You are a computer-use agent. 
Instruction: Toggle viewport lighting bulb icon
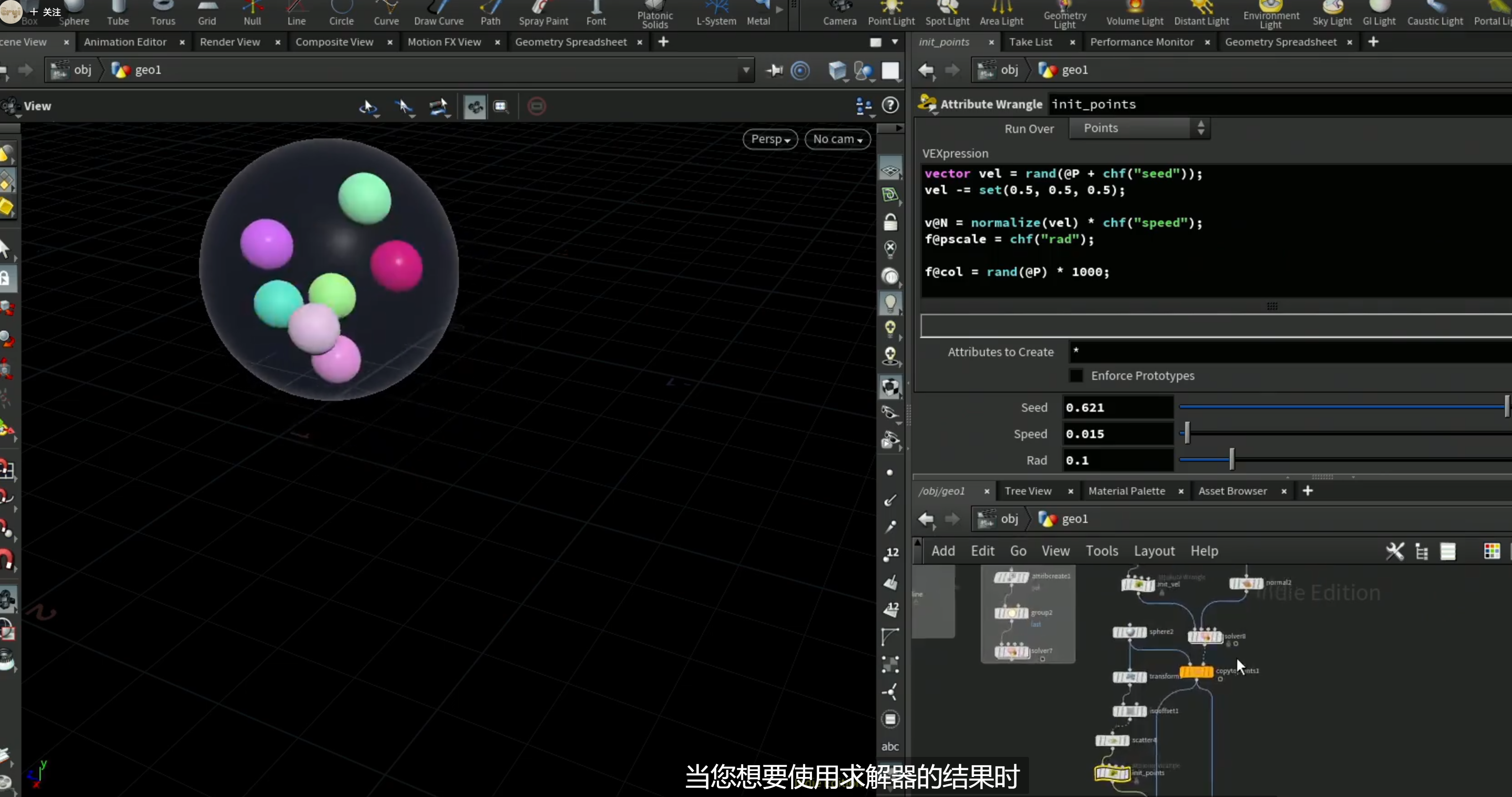click(x=890, y=302)
